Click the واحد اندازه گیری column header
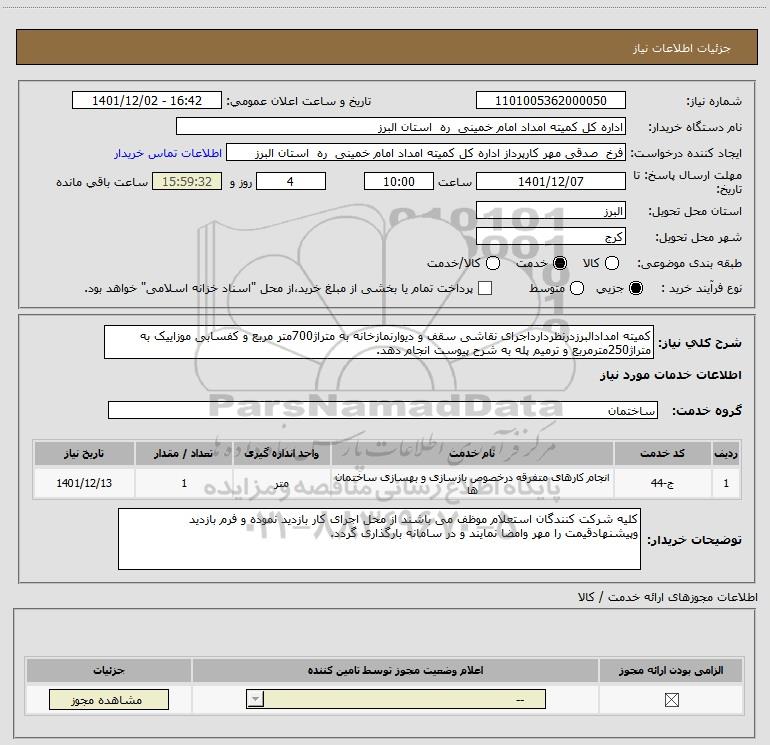The image size is (770, 745). [x=281, y=453]
